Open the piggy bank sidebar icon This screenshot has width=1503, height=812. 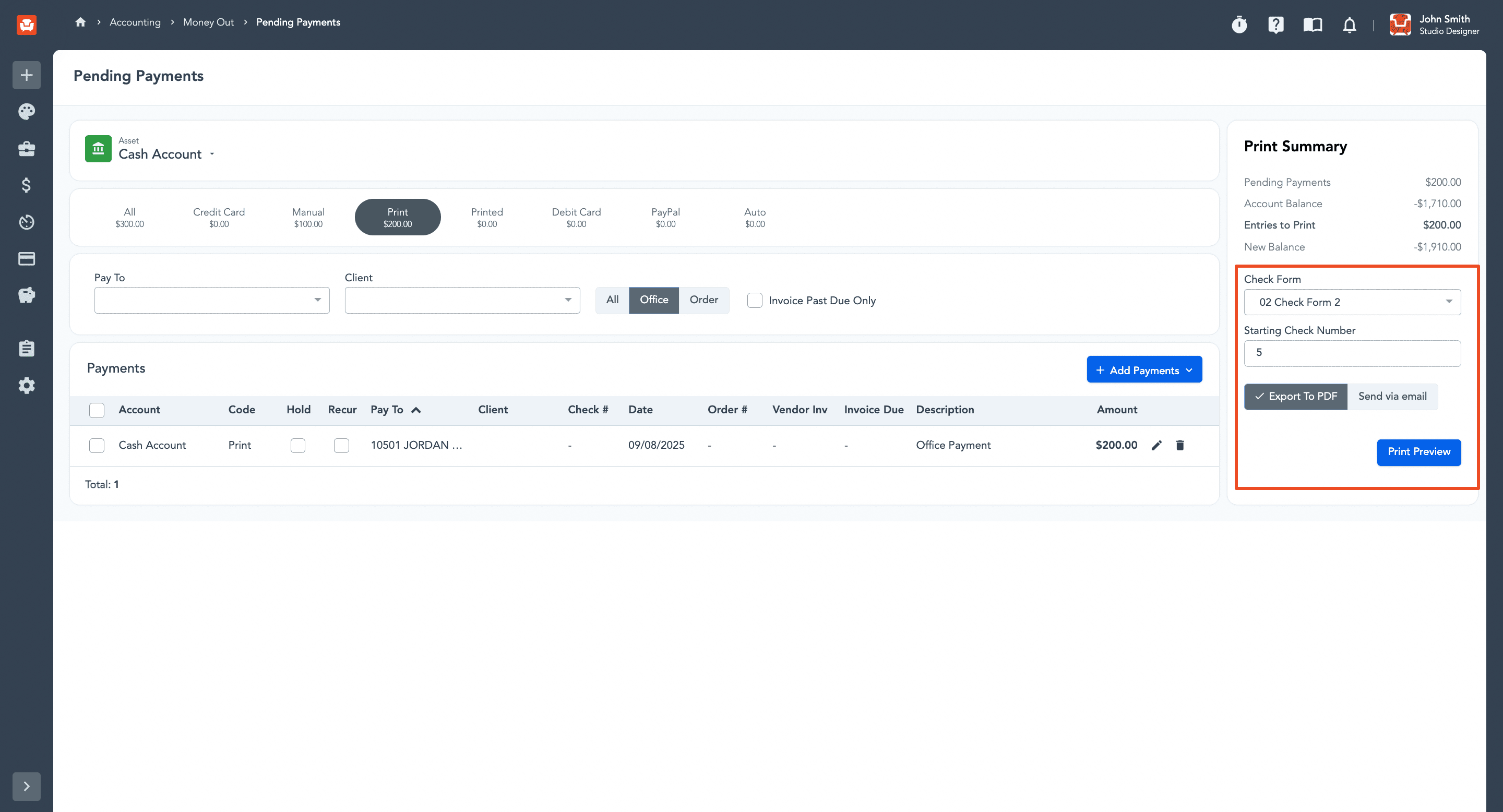click(26, 295)
